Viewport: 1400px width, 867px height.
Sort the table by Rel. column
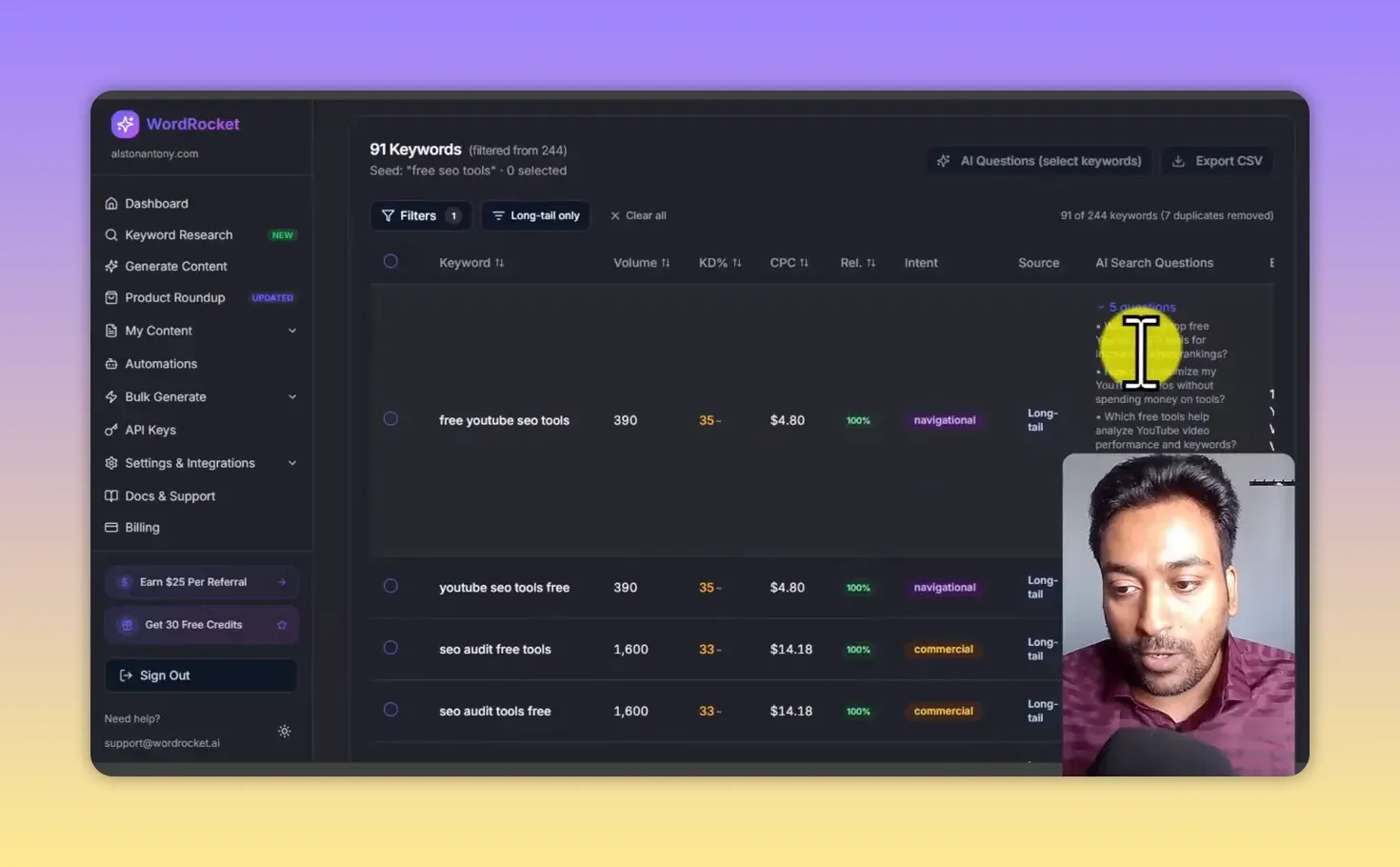(x=858, y=263)
